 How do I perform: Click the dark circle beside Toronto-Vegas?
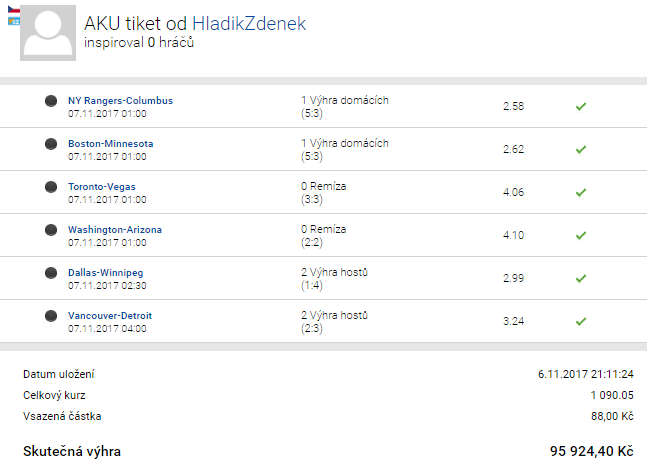51,187
